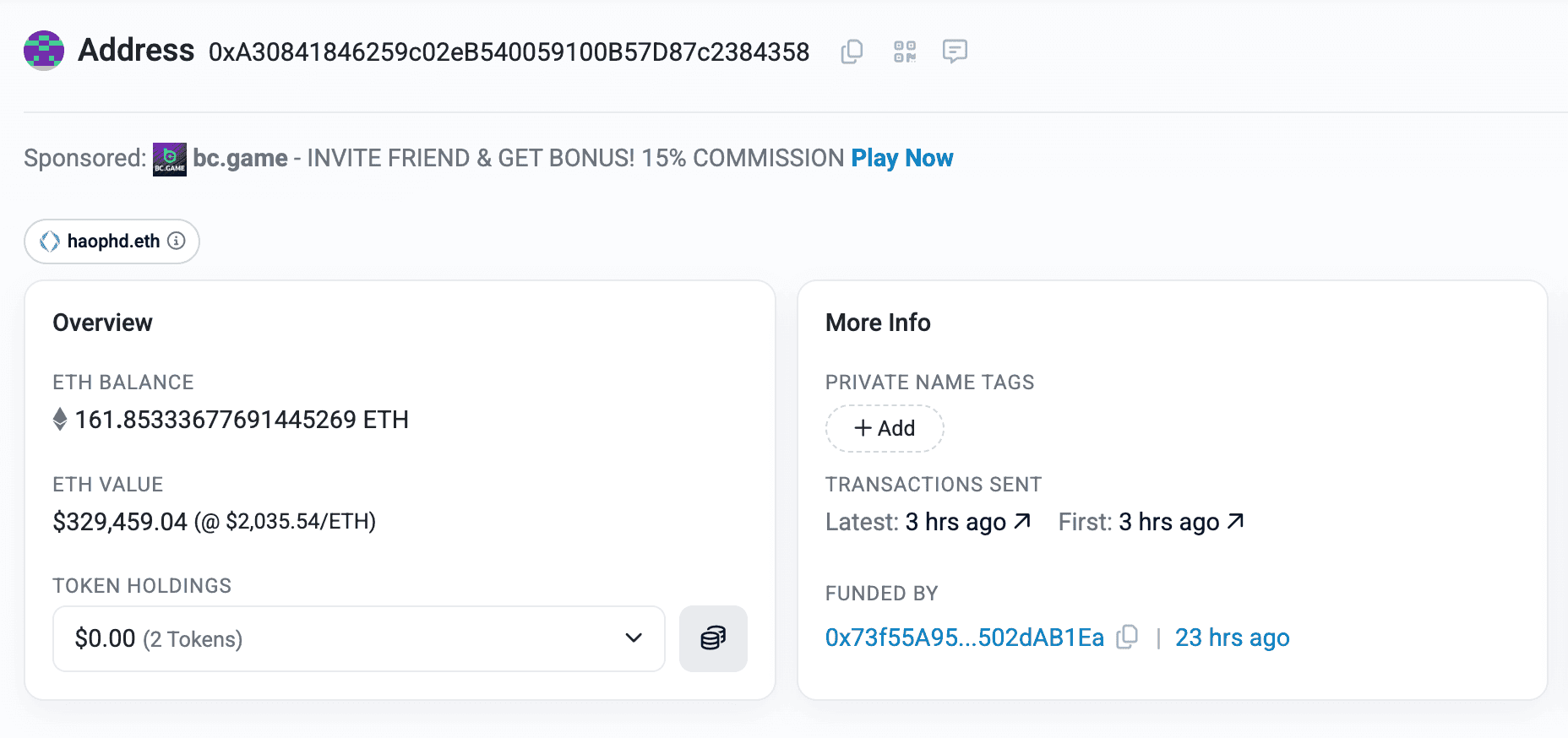The width and height of the screenshot is (1568, 738).
Task: Open the comments icon in the header
Action: tap(955, 52)
